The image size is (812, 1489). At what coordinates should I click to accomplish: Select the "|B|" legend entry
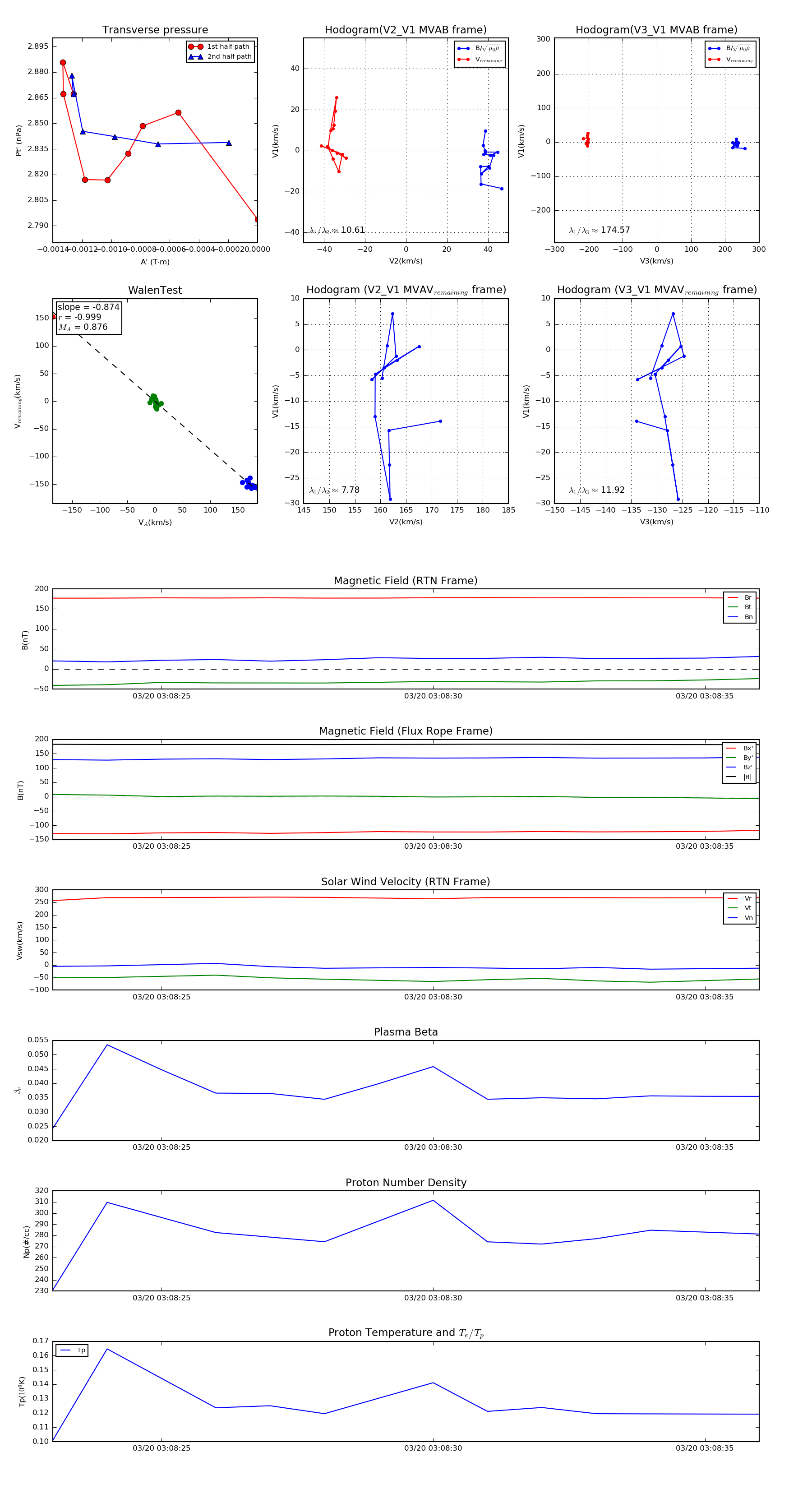(x=739, y=777)
